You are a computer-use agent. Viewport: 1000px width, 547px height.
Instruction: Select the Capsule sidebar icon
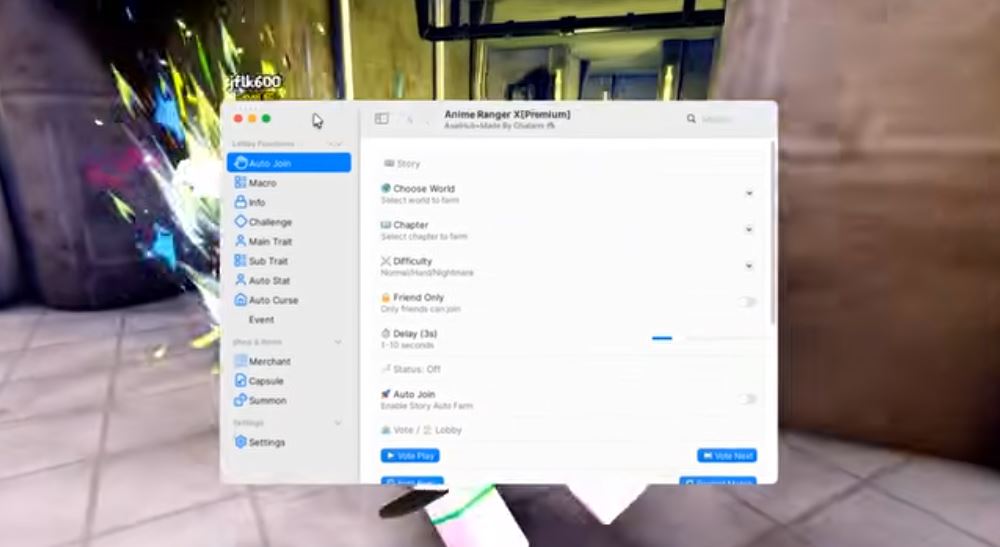[240, 381]
